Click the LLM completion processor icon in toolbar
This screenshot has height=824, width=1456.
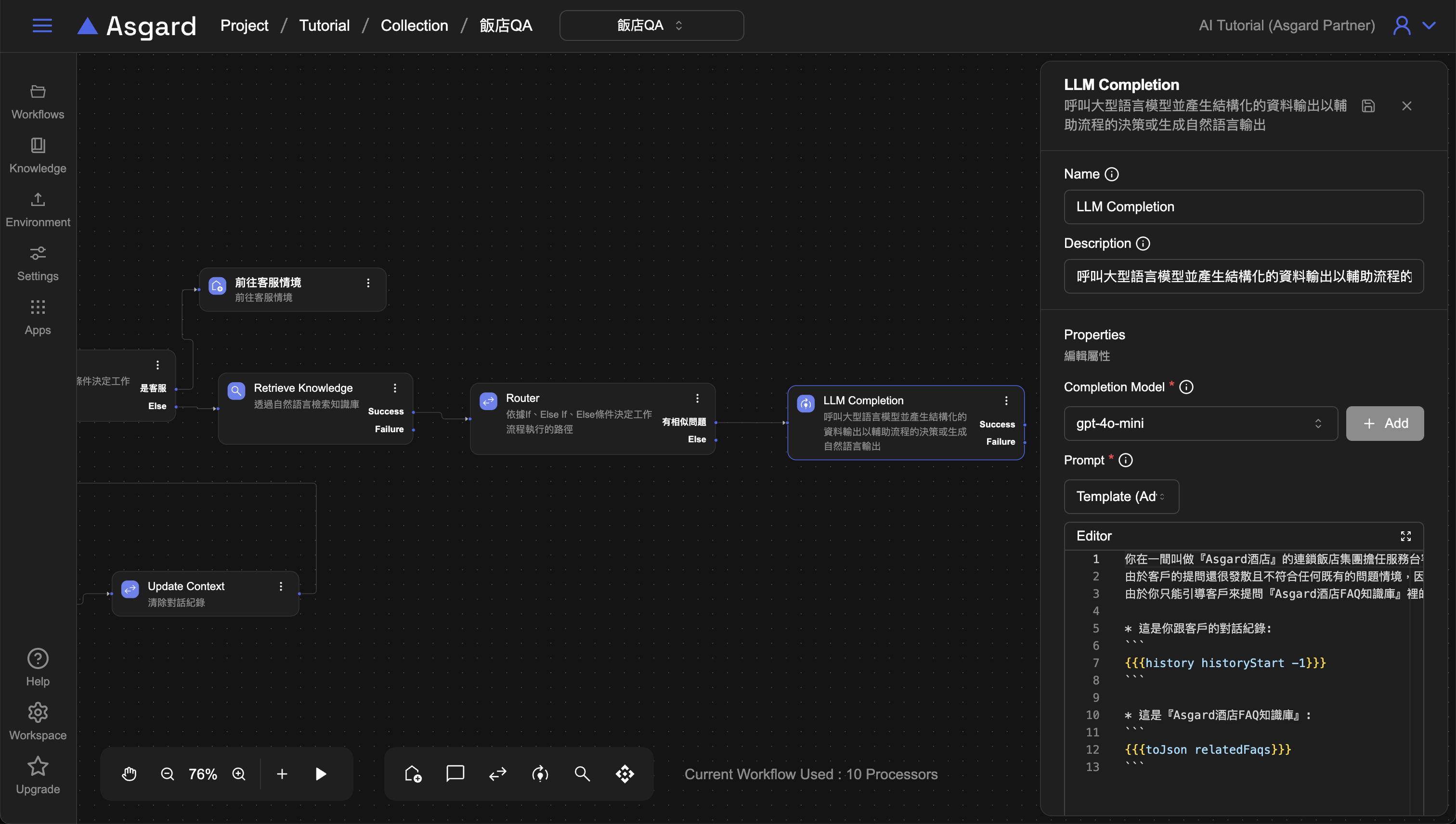[540, 773]
